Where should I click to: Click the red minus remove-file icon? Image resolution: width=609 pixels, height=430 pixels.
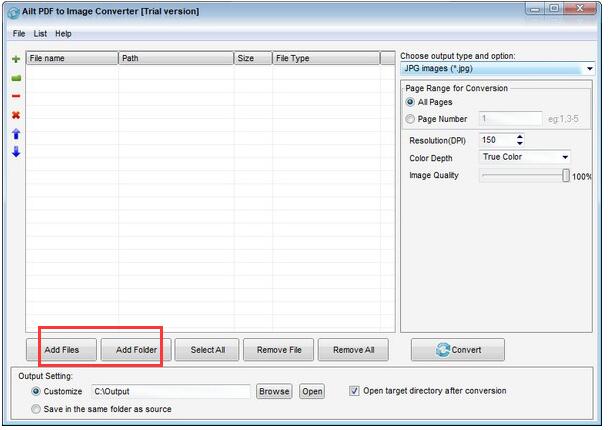tap(16, 96)
